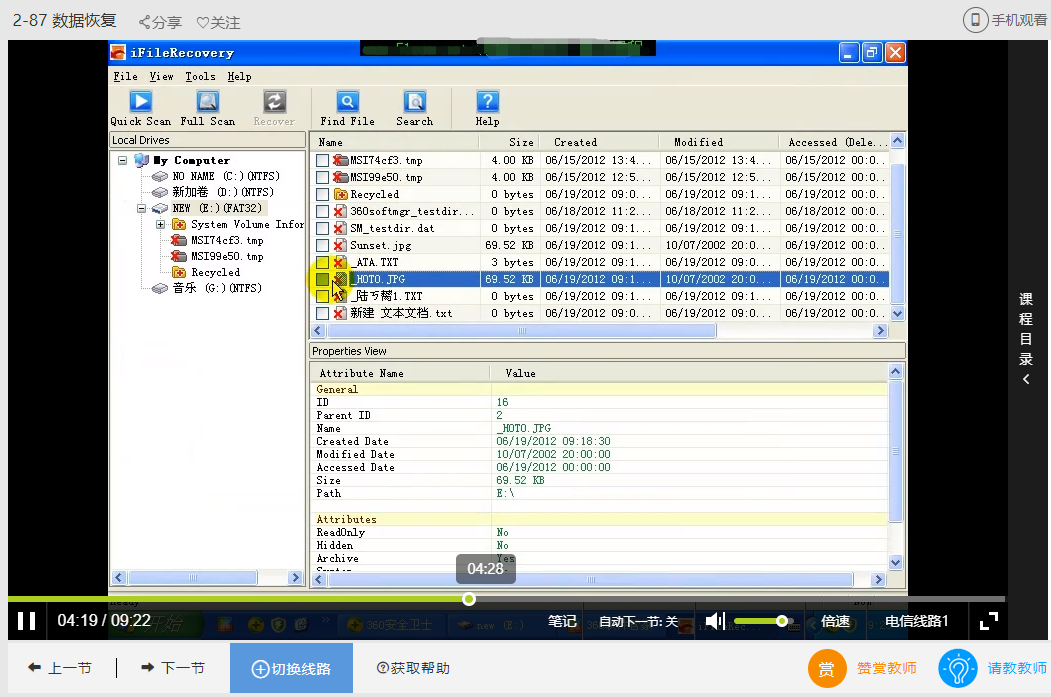
Task: Click the 赞赏教师 reward icon
Action: 826,669
